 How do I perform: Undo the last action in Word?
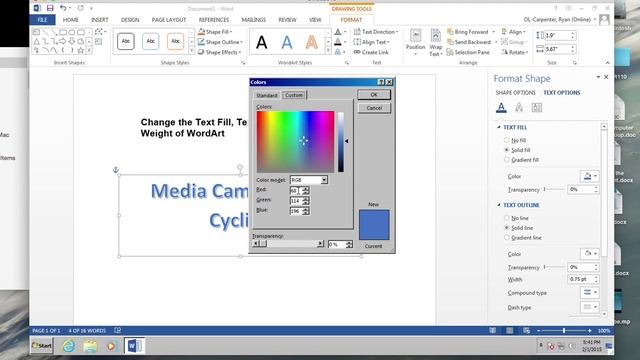point(63,8)
